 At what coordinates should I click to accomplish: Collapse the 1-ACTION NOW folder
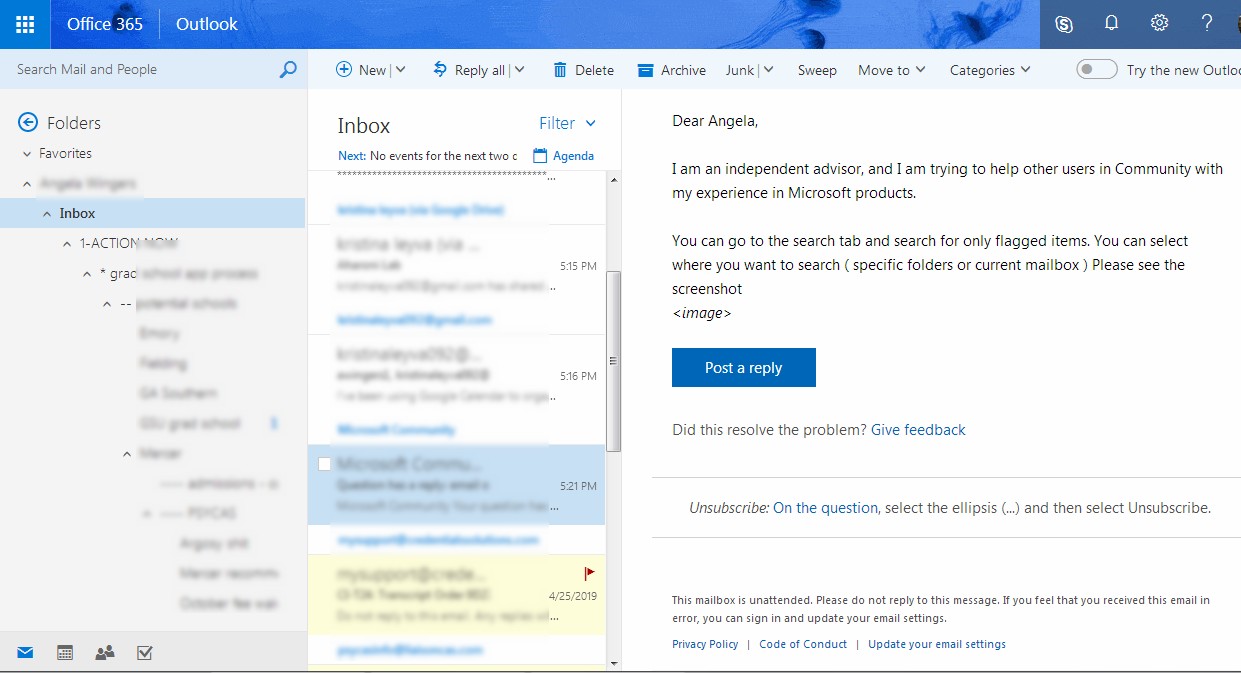[x=67, y=244]
